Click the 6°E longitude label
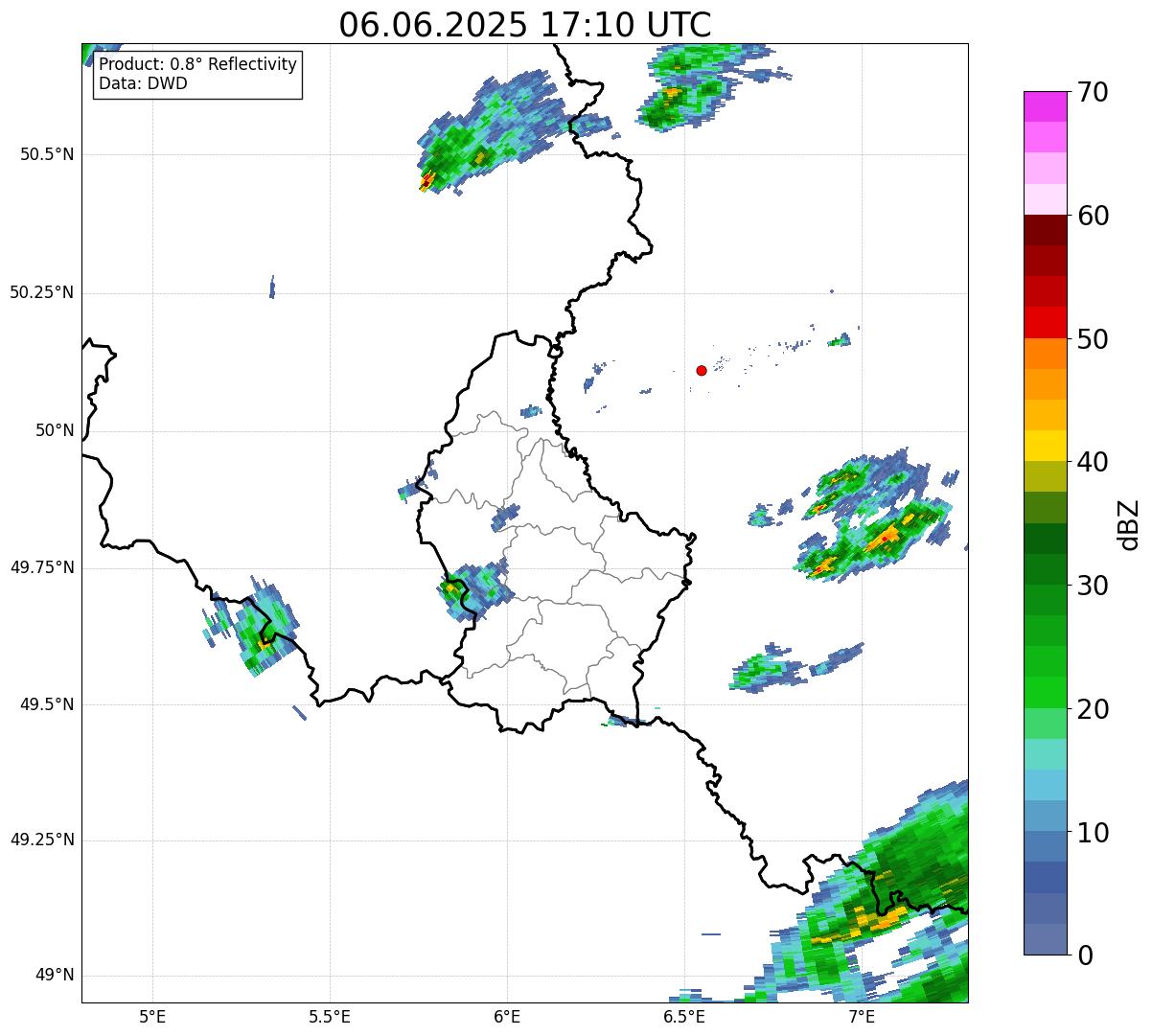Viewport: 1152px width, 1036px height. pos(507,1017)
